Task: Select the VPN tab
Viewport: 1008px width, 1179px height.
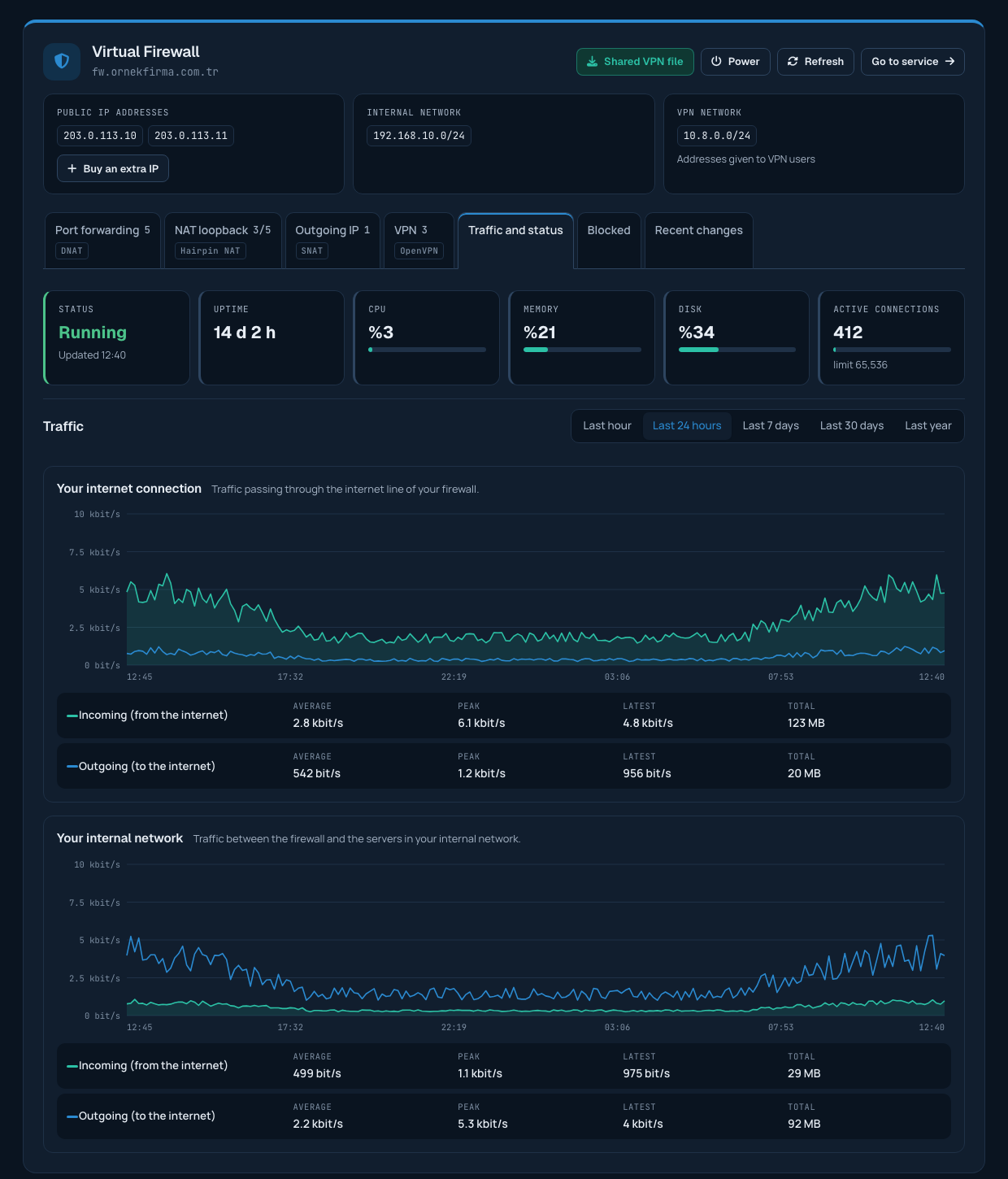Action: click(419, 240)
